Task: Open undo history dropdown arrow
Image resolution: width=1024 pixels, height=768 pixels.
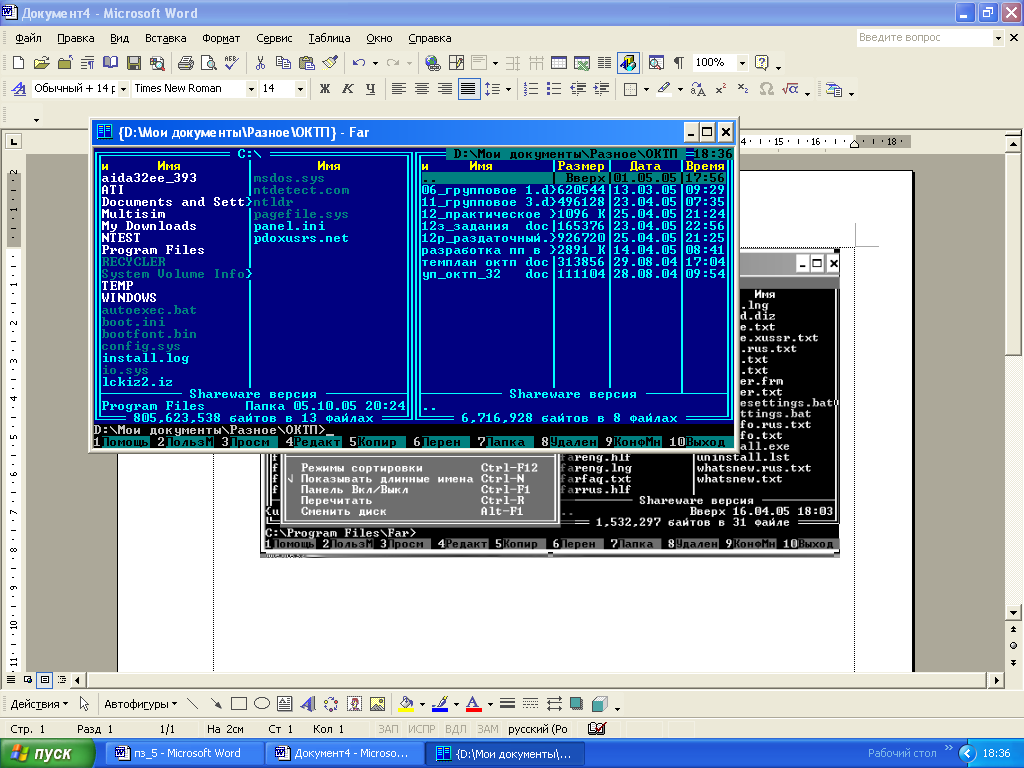Action: pos(375,63)
